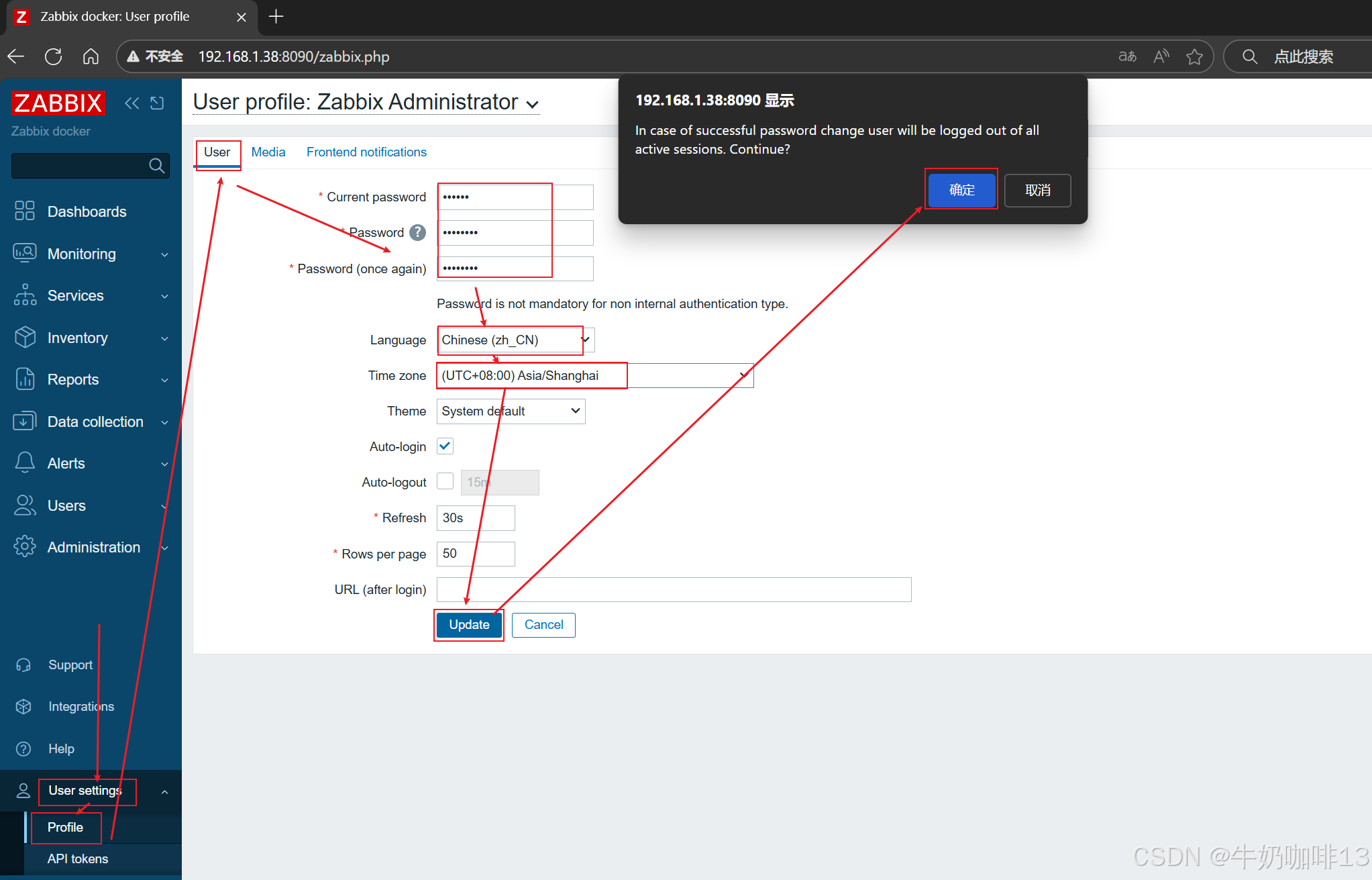
Task: Click the Password help question-mark icon
Action: coord(417,232)
